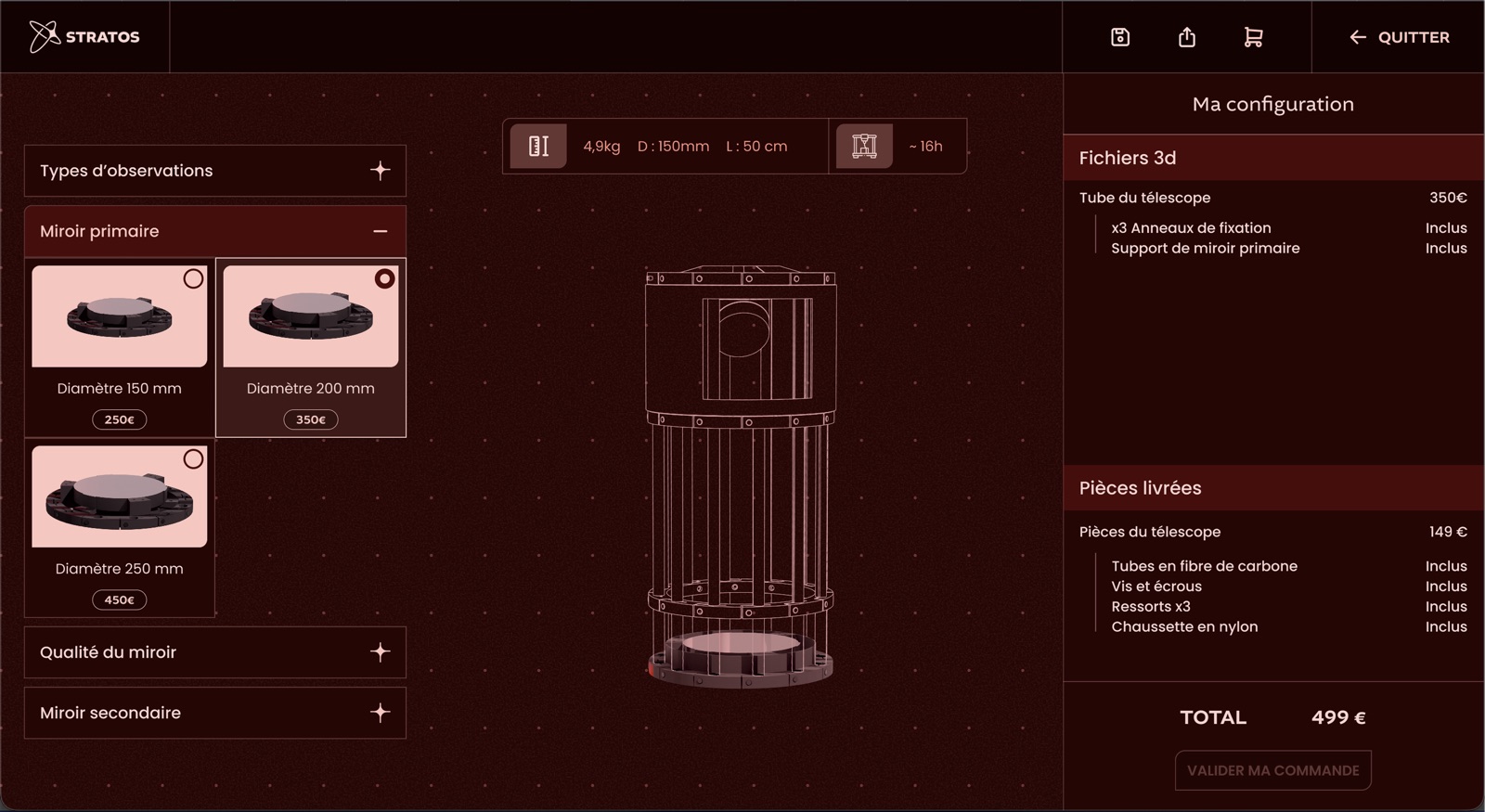
Task: Open the shopping cart icon
Action: [1253, 37]
